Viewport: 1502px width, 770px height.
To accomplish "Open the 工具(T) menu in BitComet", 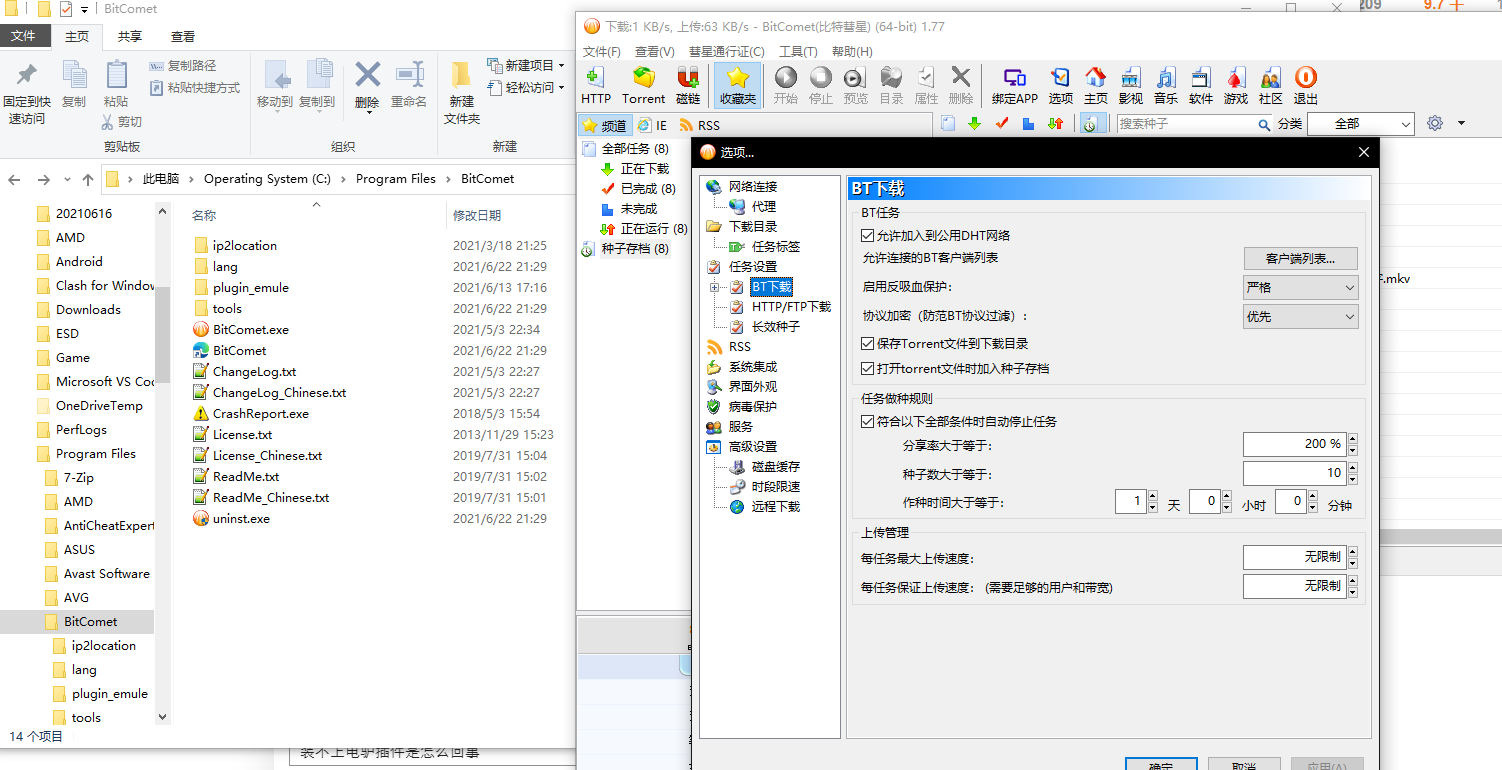I will point(798,51).
